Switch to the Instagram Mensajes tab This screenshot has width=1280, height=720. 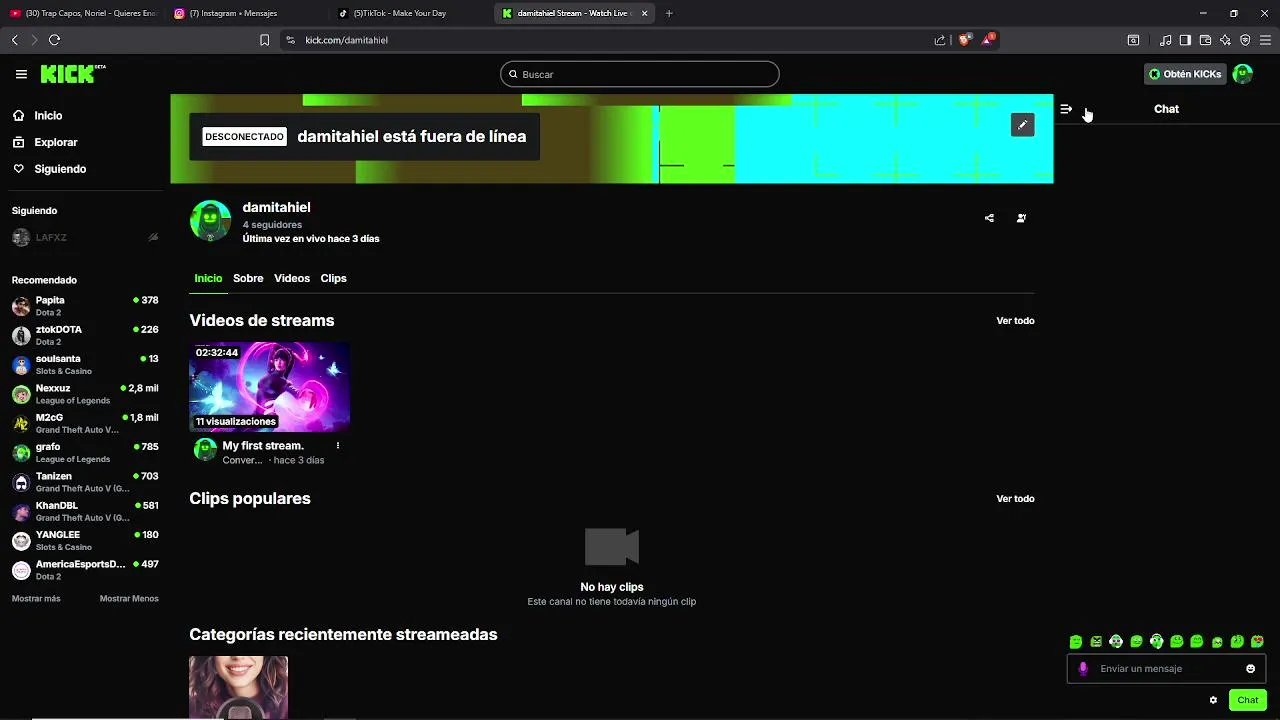[245, 13]
